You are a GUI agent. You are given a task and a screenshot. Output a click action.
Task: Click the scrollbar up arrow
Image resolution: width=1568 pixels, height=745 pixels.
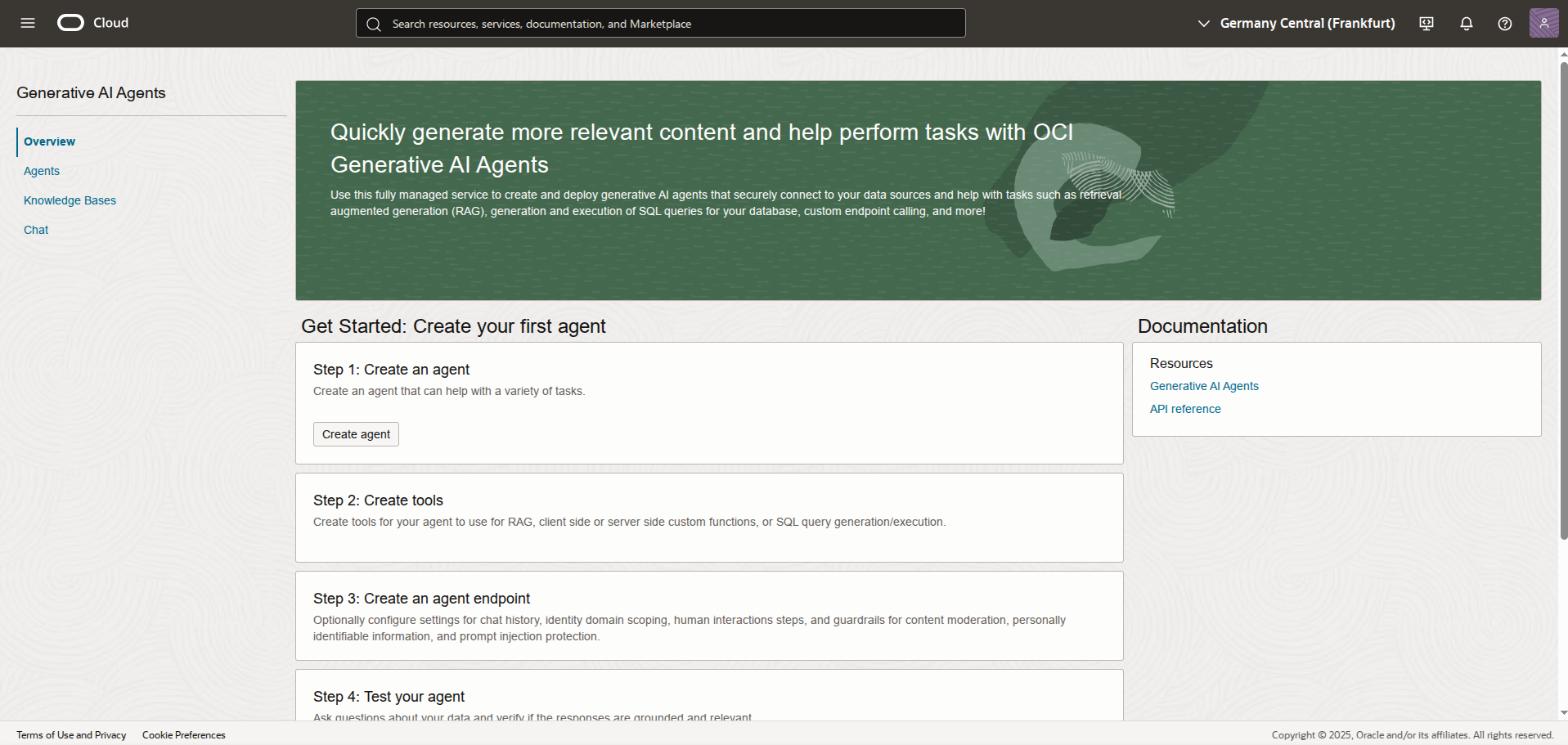(x=1563, y=54)
